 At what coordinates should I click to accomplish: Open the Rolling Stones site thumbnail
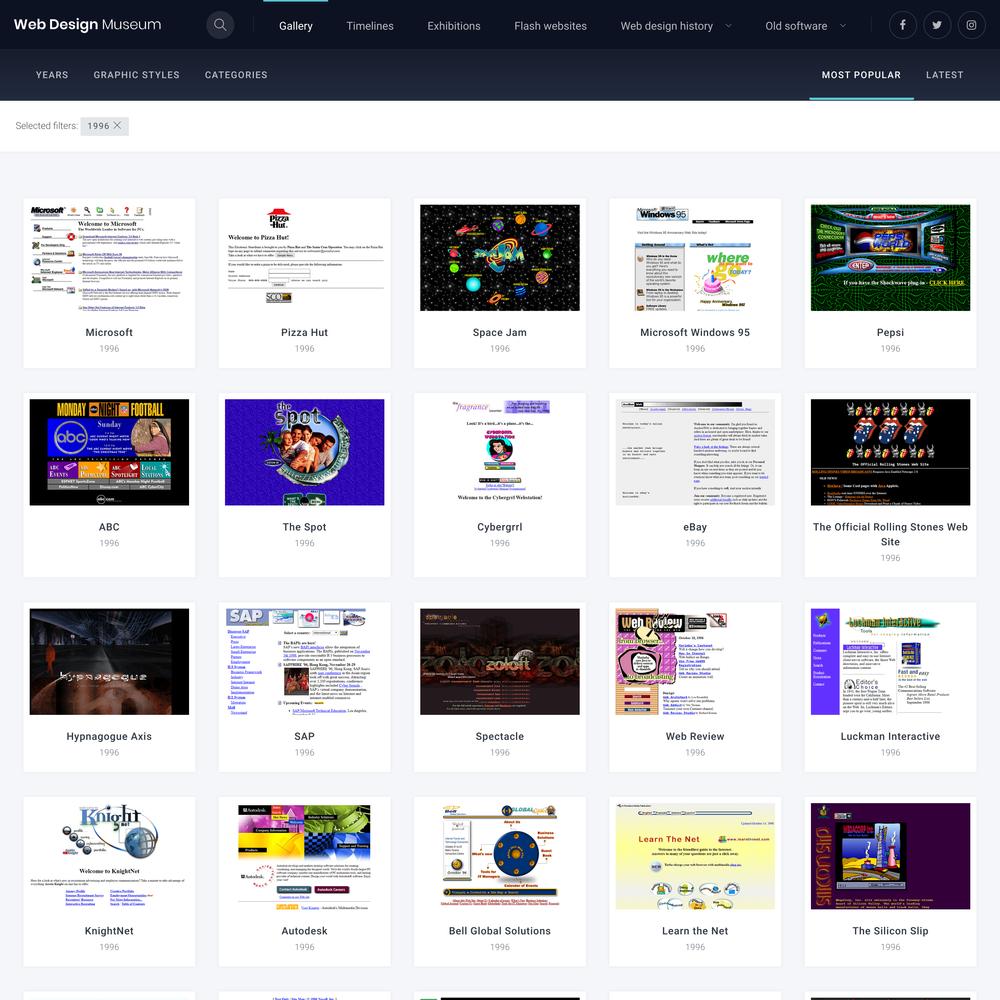tap(890, 452)
